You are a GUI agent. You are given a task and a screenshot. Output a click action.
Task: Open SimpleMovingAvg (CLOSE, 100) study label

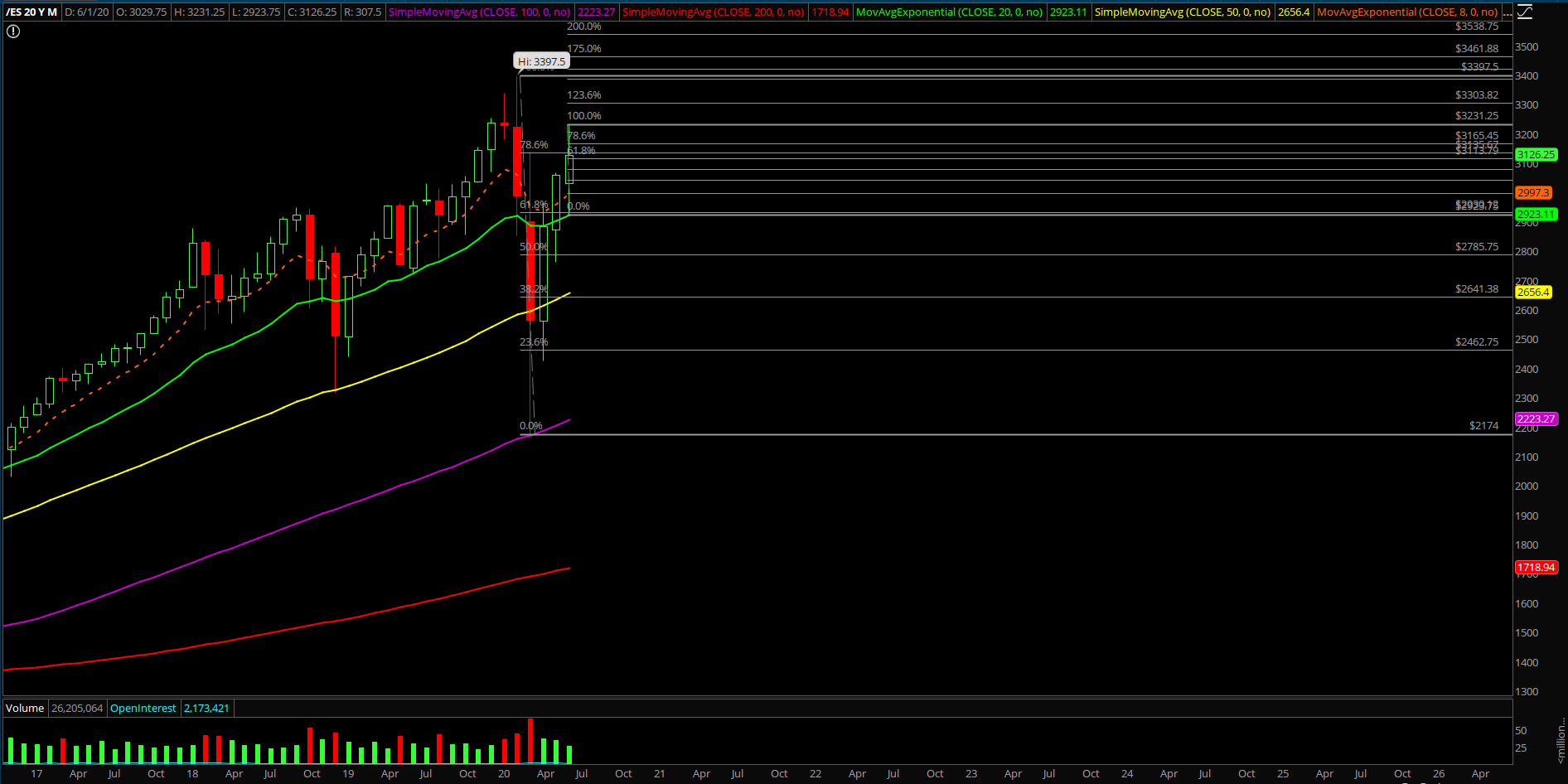480,12
